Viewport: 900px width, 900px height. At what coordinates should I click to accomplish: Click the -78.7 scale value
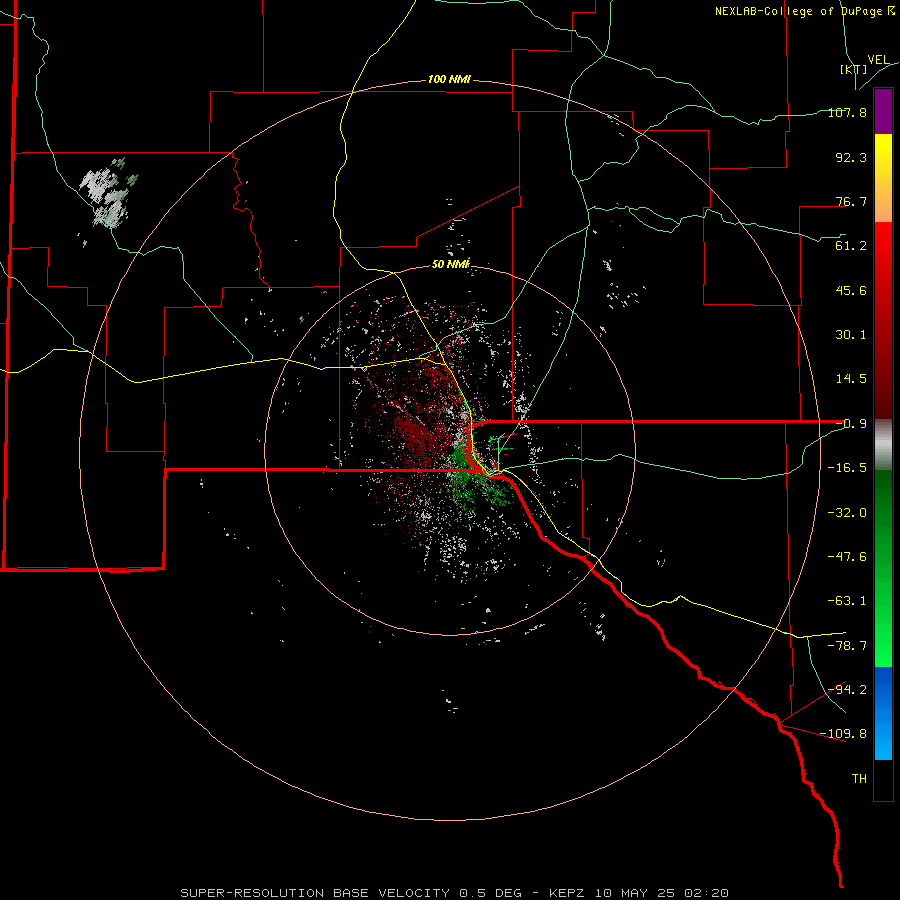847,646
